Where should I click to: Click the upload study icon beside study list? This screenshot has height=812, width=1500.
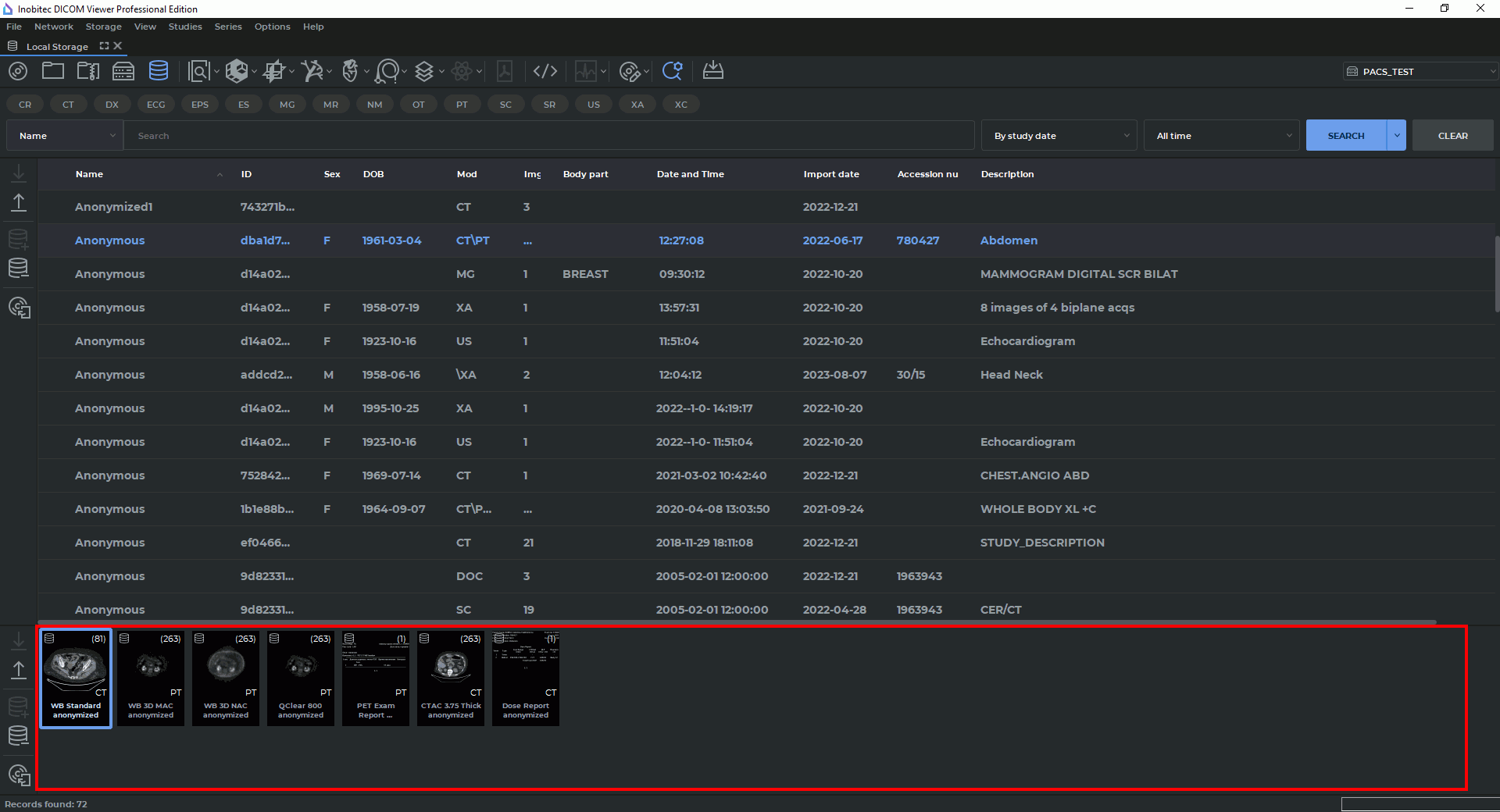coord(19,203)
